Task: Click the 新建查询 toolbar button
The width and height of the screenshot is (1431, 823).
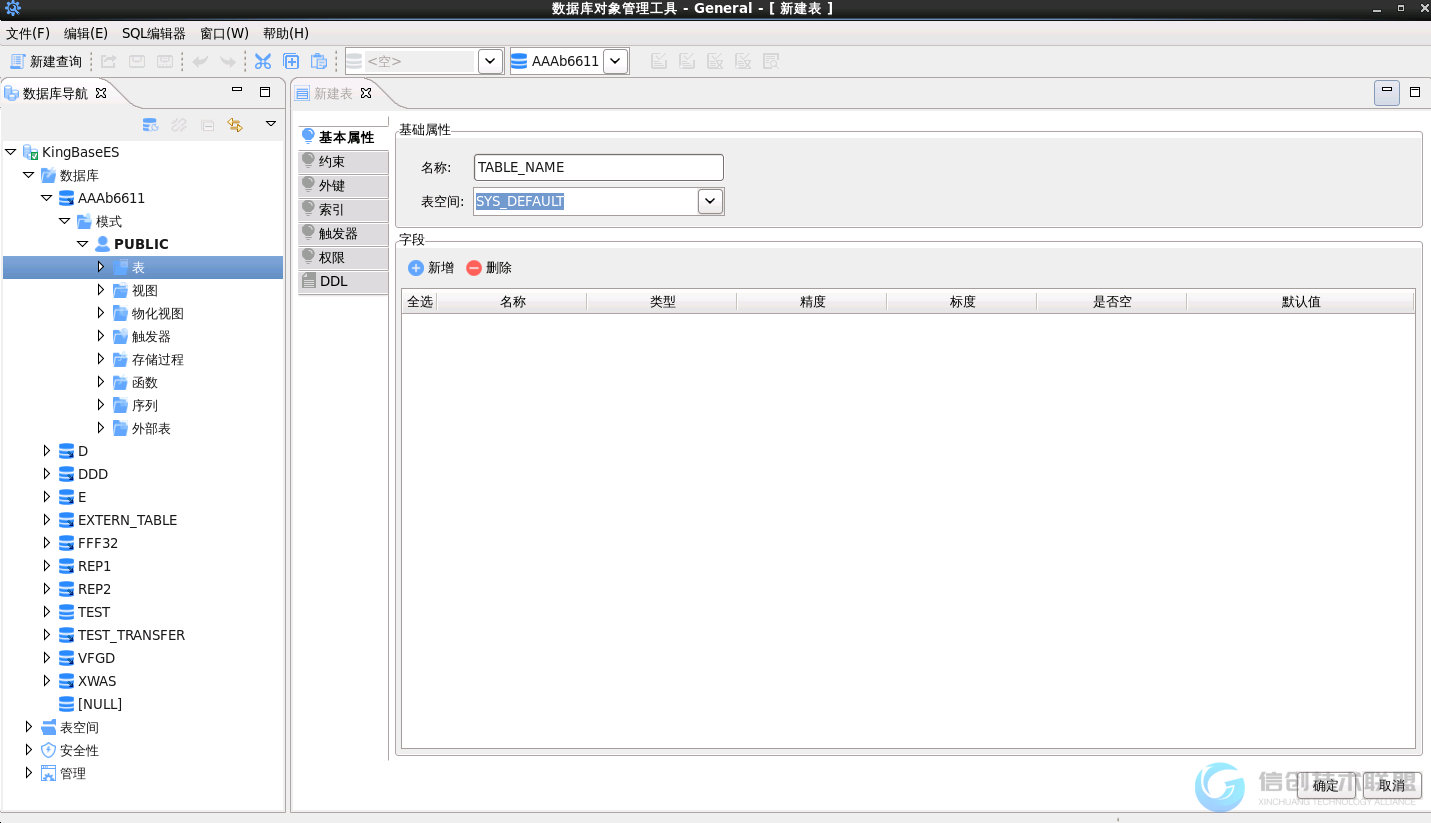Action: point(46,61)
